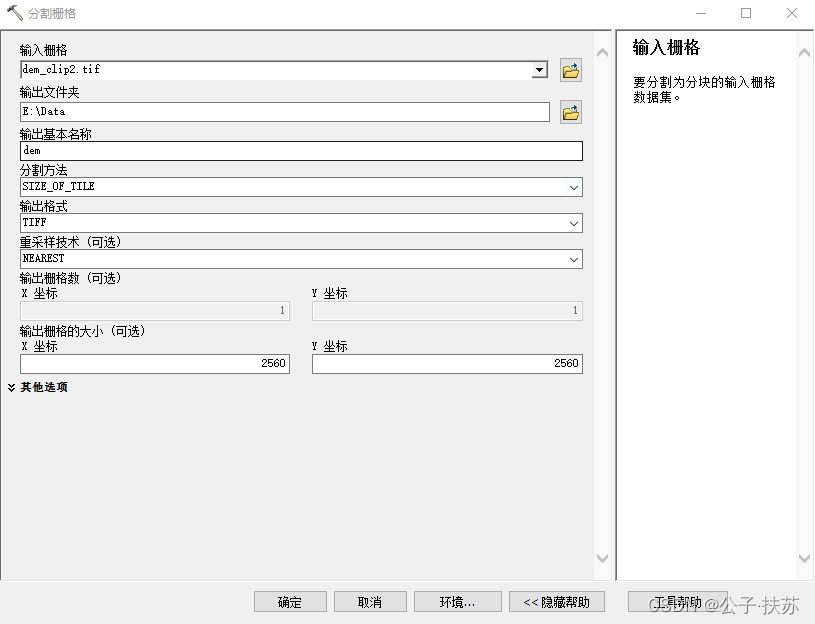Open the split method SIZE_OF_TILE dropdown
815x624 pixels.
574,187
